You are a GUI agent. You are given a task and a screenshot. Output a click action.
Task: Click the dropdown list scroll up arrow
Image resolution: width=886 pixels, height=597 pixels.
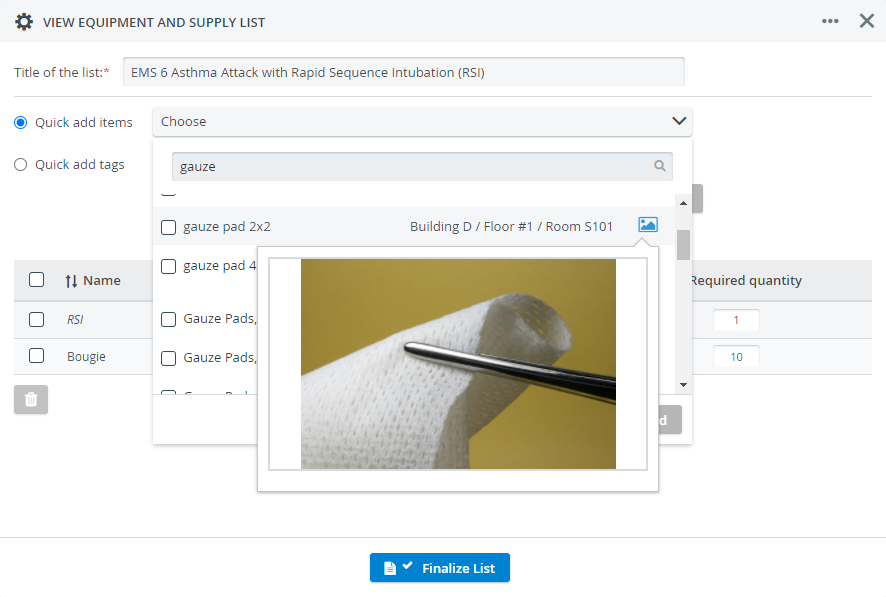point(683,203)
